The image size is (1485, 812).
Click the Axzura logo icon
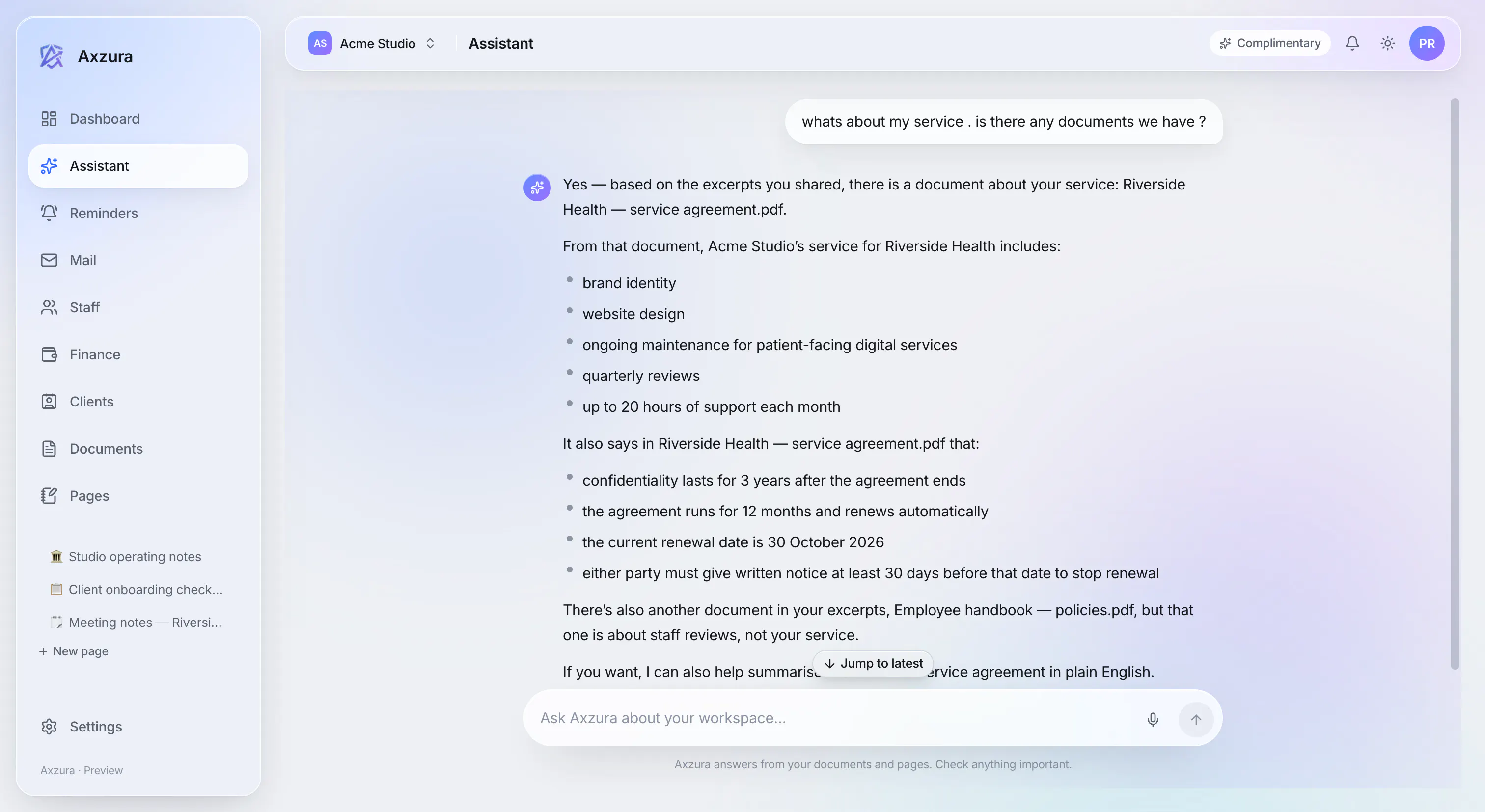pyautogui.click(x=51, y=56)
